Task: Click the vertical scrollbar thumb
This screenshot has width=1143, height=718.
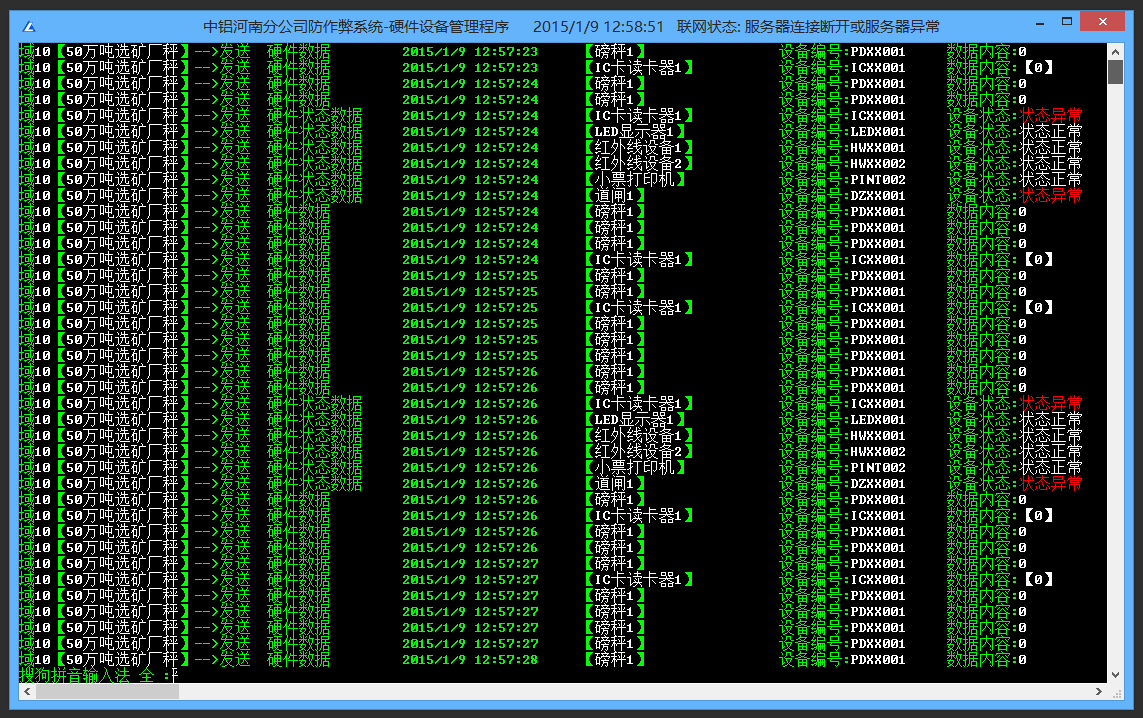Action: pyautogui.click(x=1115, y=72)
